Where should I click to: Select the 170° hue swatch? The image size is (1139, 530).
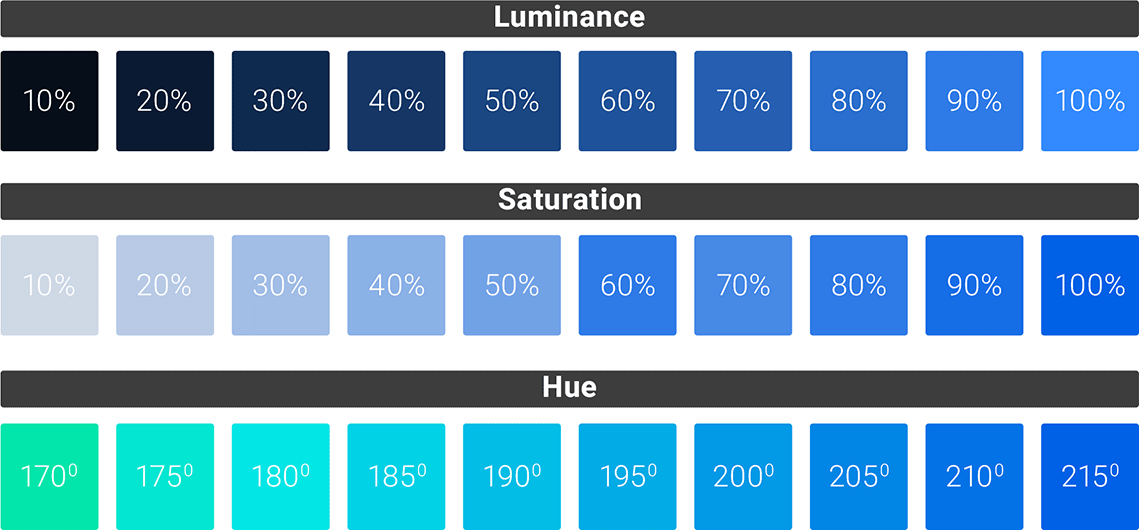coord(49,476)
